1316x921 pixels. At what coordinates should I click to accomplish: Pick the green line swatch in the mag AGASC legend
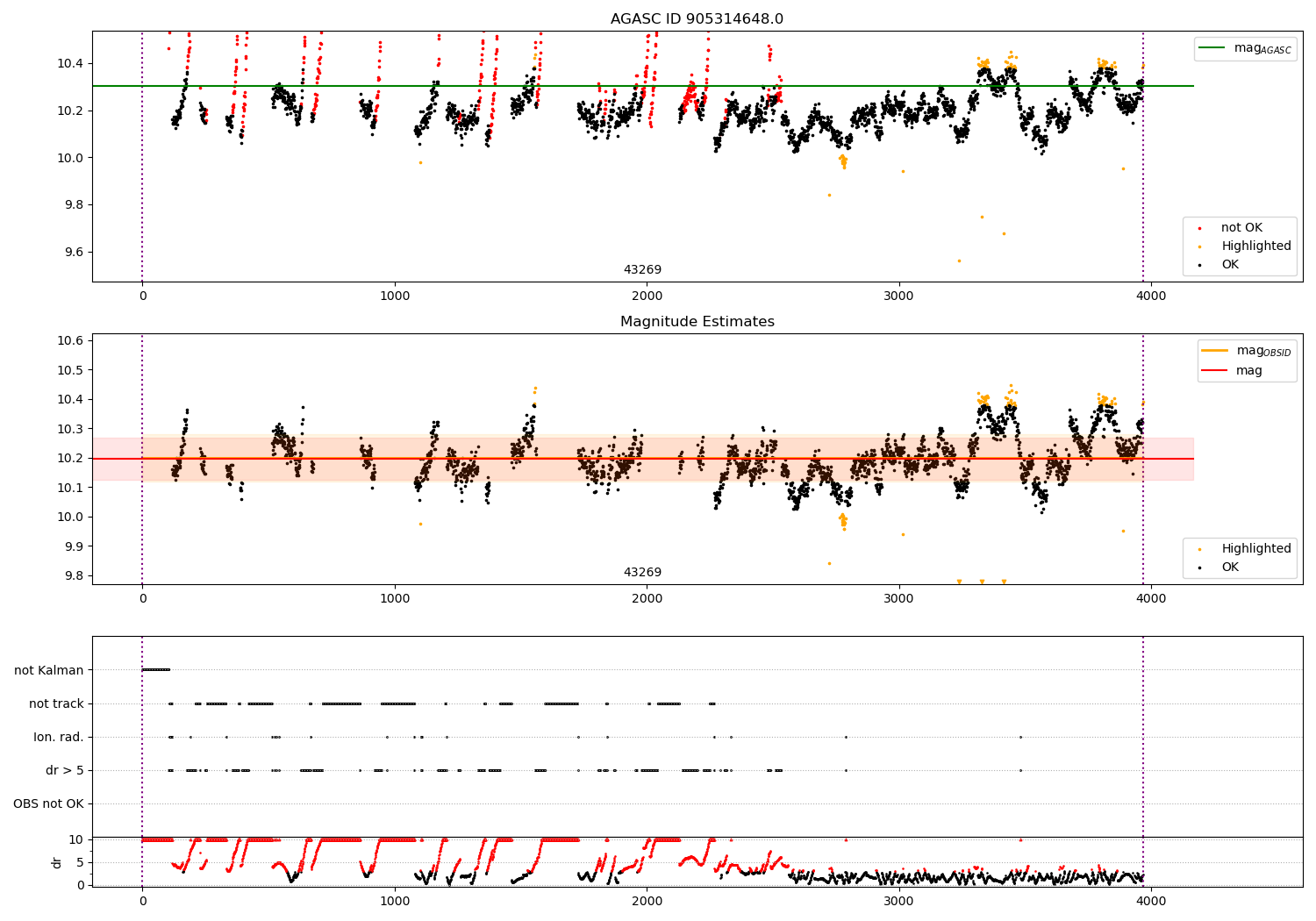(x=1213, y=48)
